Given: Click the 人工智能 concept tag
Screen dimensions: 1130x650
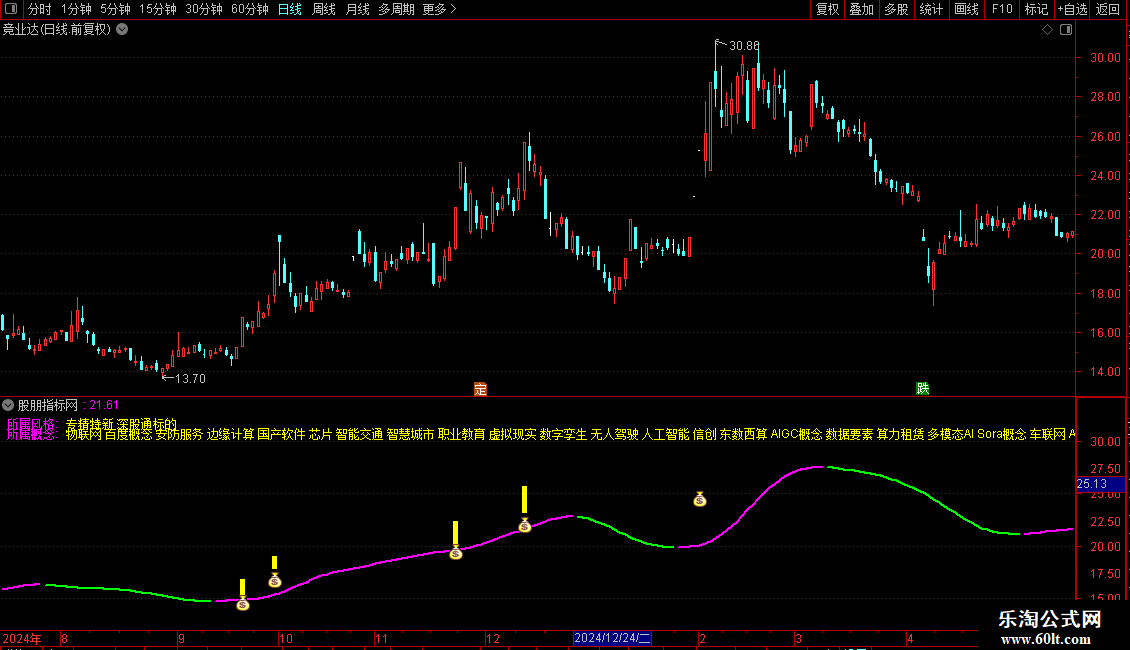Looking at the screenshot, I should pyautogui.click(x=665, y=435).
